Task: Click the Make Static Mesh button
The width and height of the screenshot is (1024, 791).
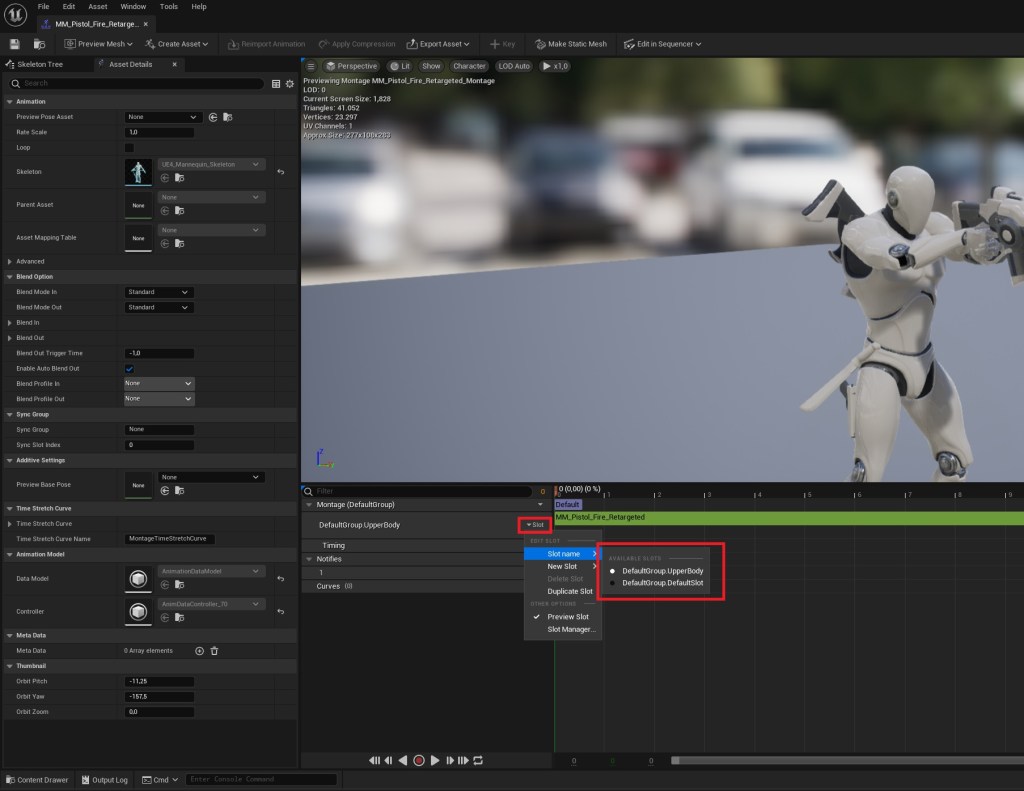Action: 571,44
